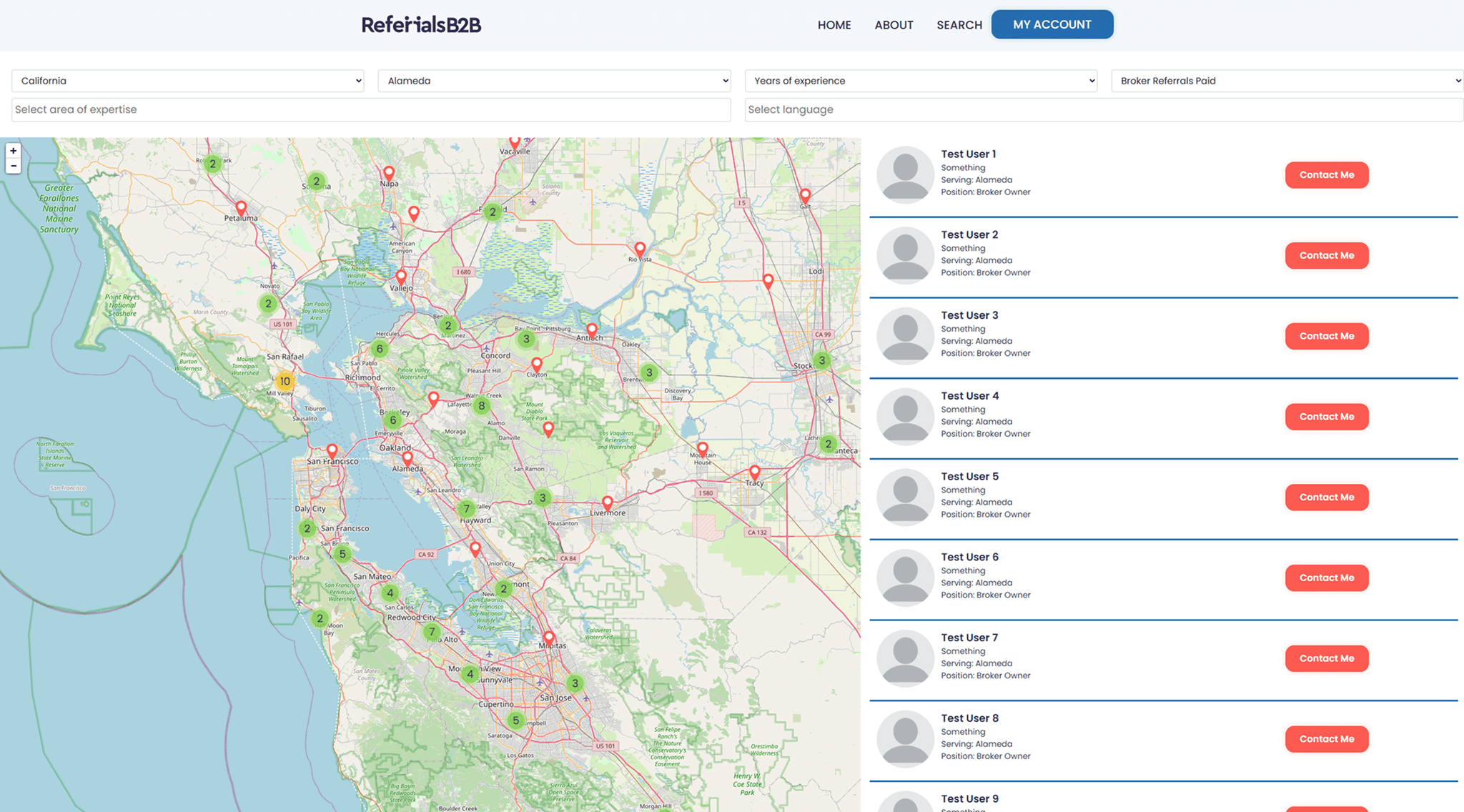Click the red map pin at Livermore
The image size is (1464, 812).
click(x=607, y=502)
